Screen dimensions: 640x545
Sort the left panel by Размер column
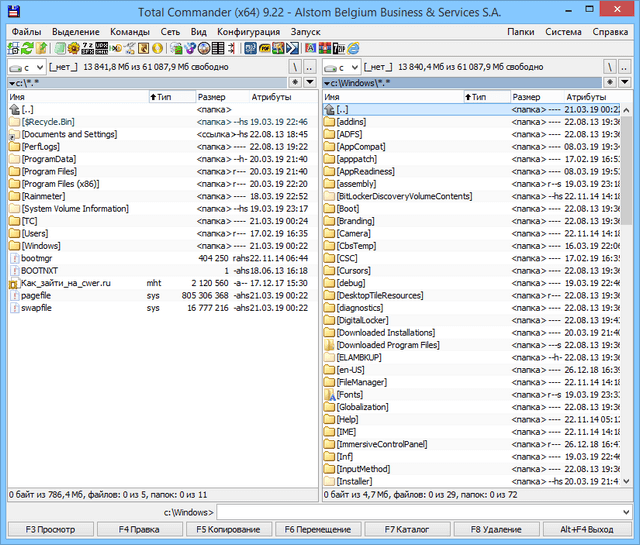tap(211, 97)
